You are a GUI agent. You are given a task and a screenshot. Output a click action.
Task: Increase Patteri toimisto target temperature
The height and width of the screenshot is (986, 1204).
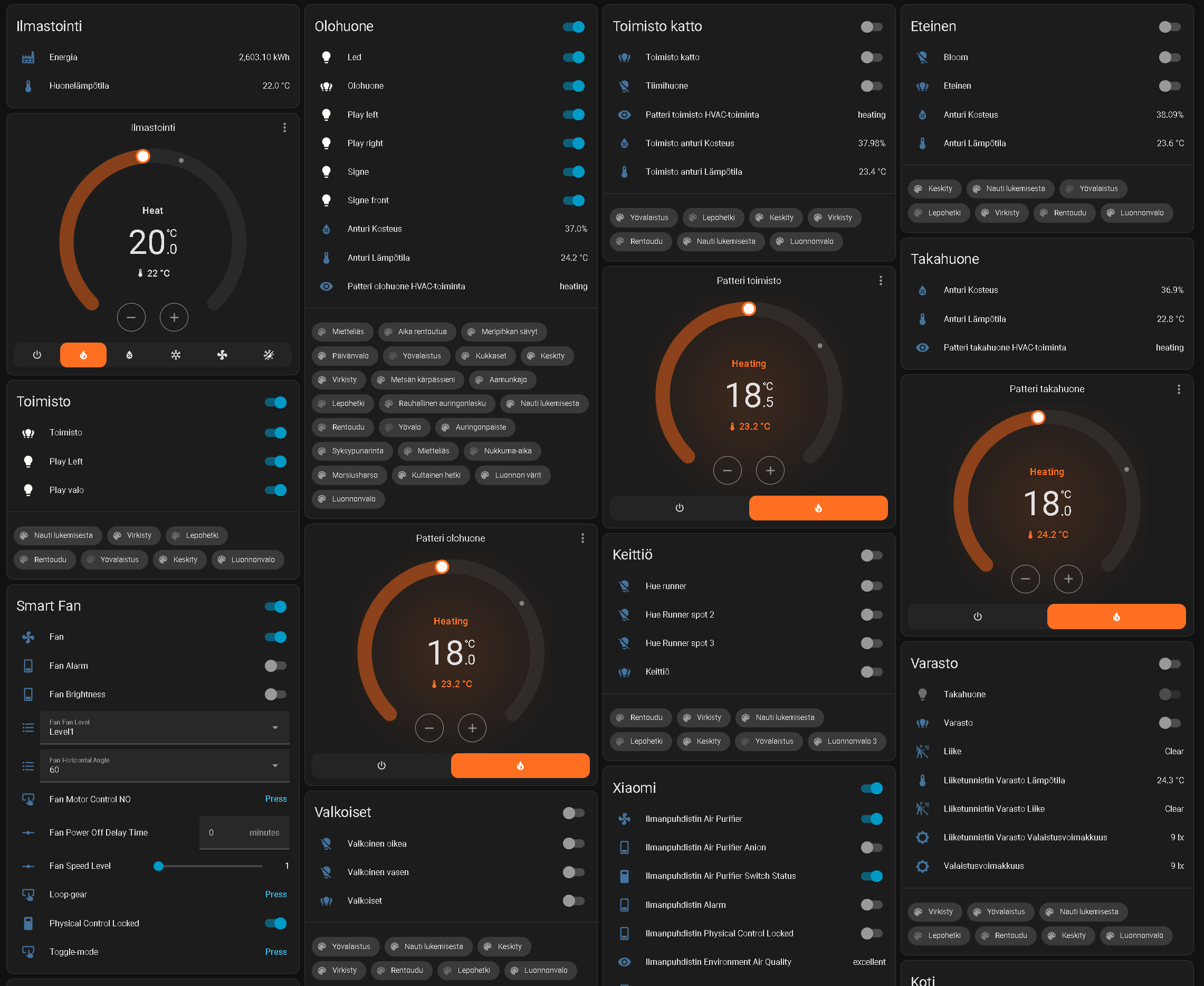(x=770, y=470)
